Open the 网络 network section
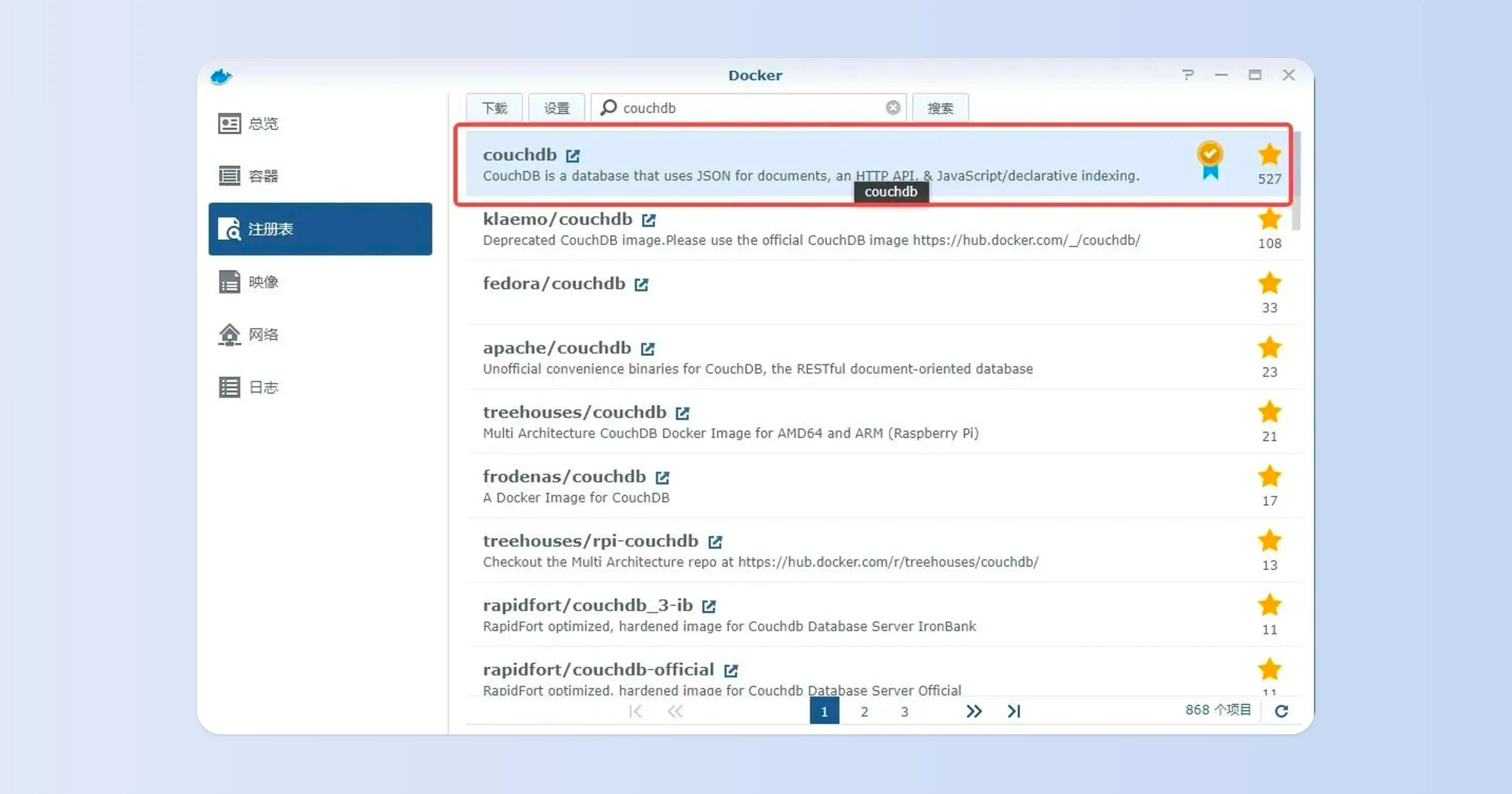Screen dimensions: 1512x794 click(320, 334)
